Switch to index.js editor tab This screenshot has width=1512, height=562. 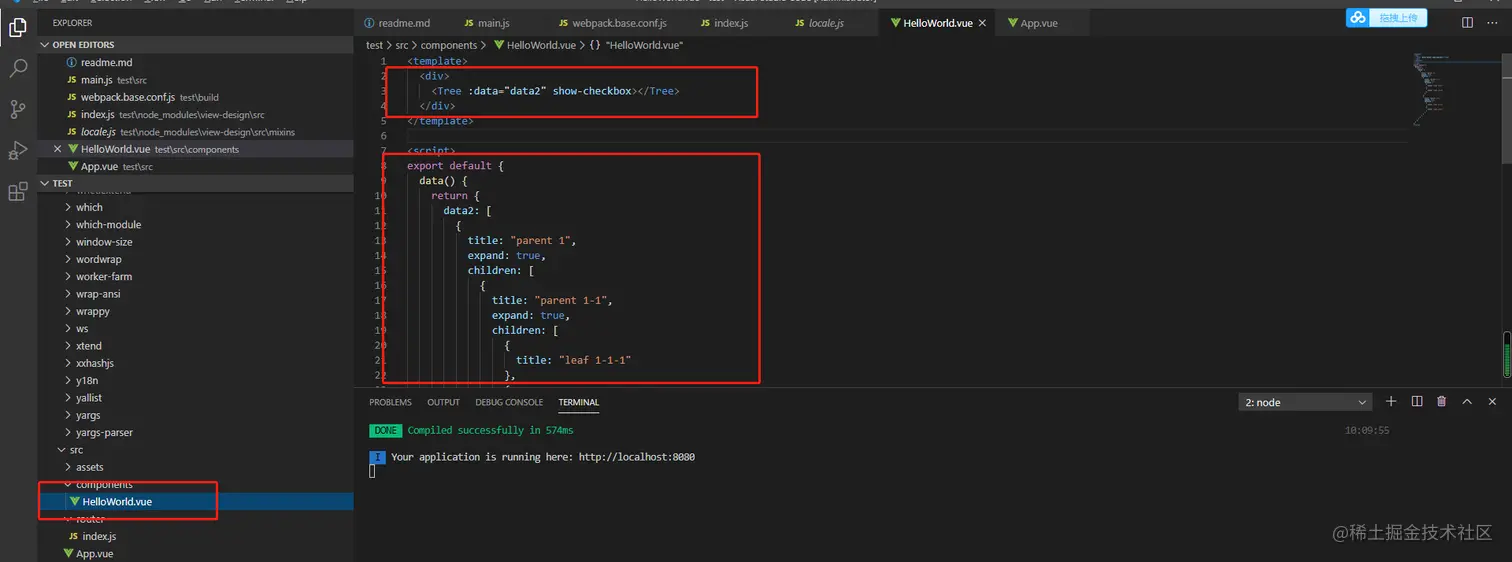tap(732, 23)
